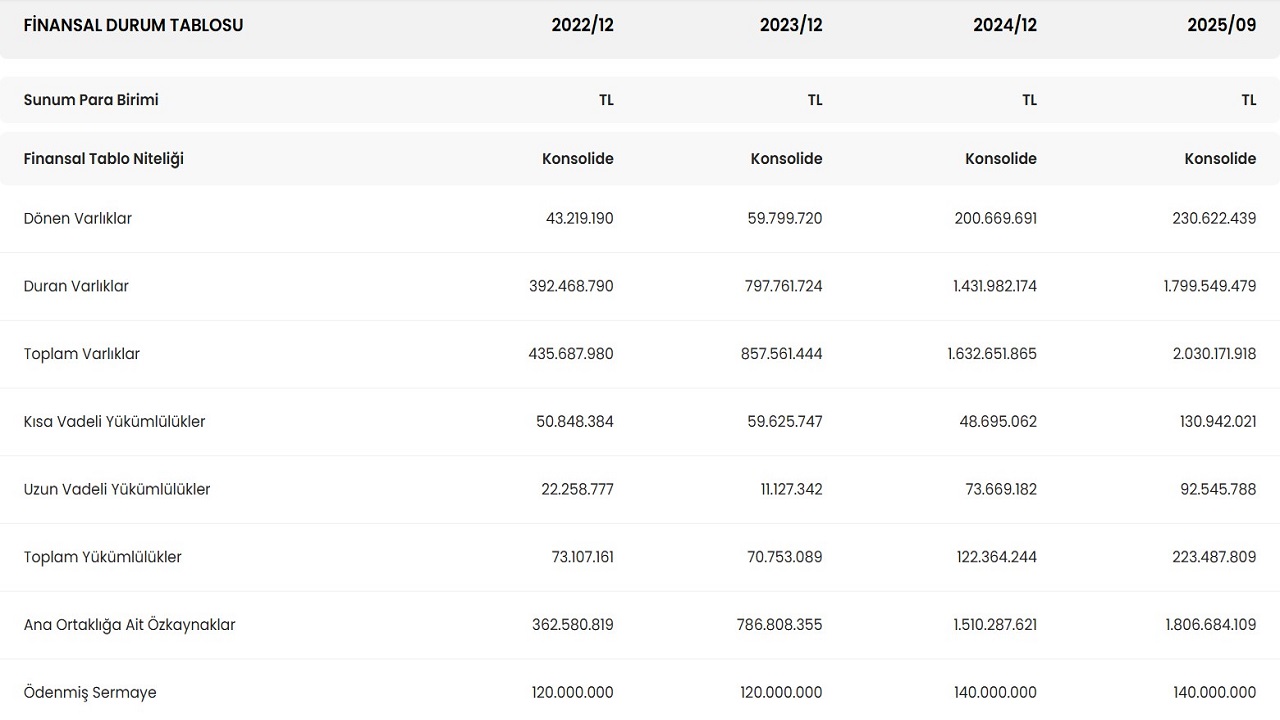Image resolution: width=1280 pixels, height=720 pixels.
Task: Click the 2024/12 Toplam Yükümlülükler value 122.364.244
Action: pos(996,557)
